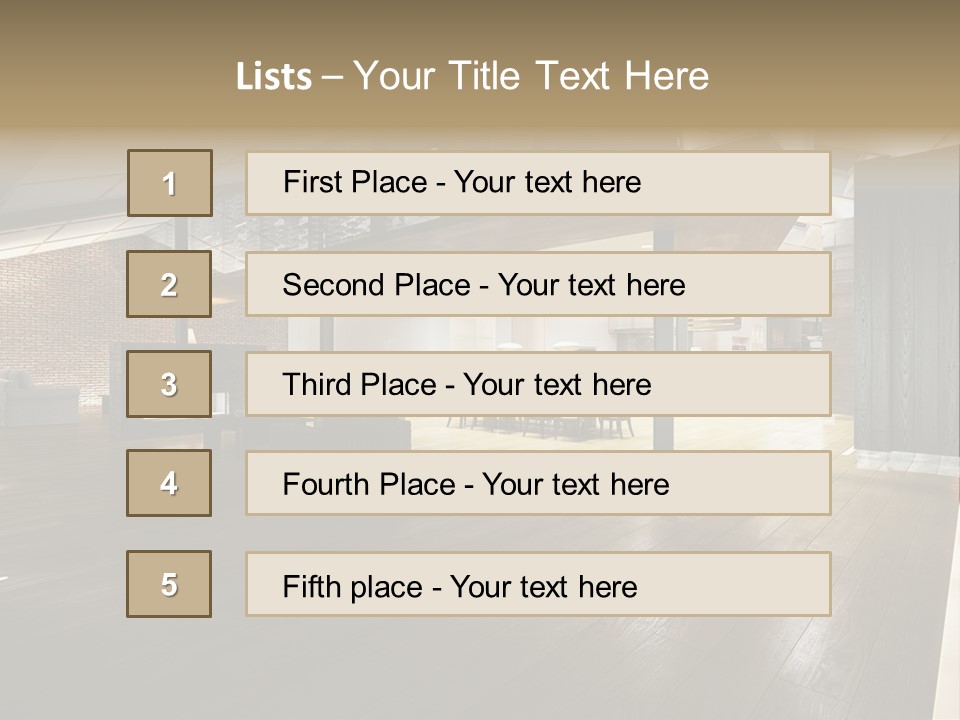This screenshot has width=960, height=720.
Task: Select the Fifth place text bar
Action: tap(538, 584)
